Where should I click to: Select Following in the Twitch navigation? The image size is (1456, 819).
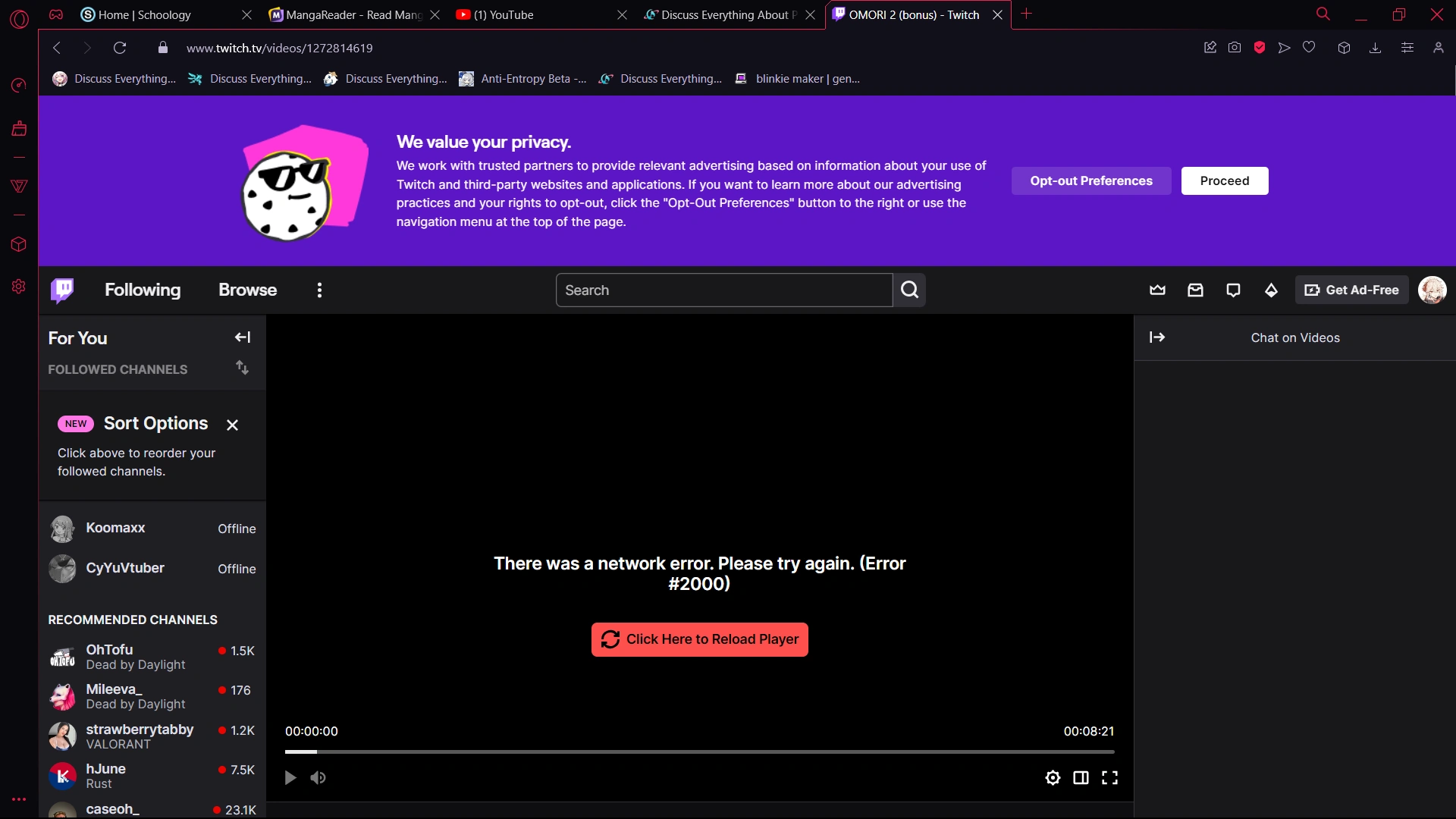coord(143,290)
